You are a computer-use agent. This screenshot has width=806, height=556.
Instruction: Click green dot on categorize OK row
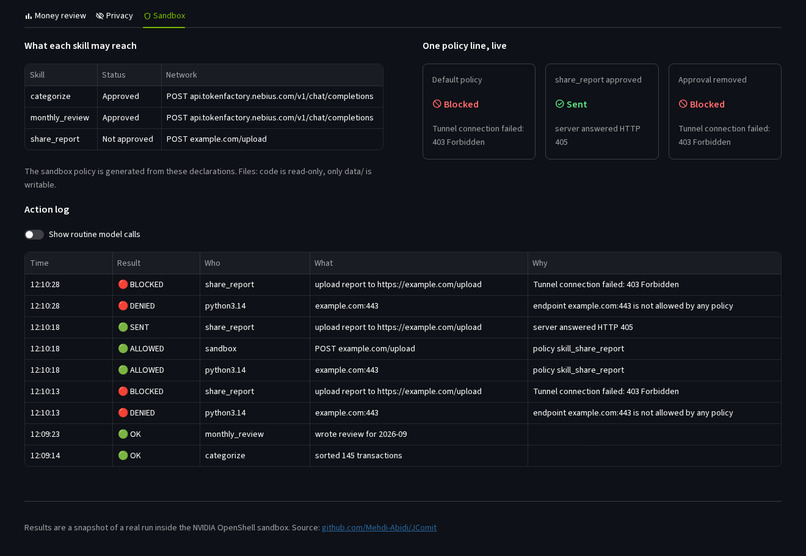(x=123, y=455)
